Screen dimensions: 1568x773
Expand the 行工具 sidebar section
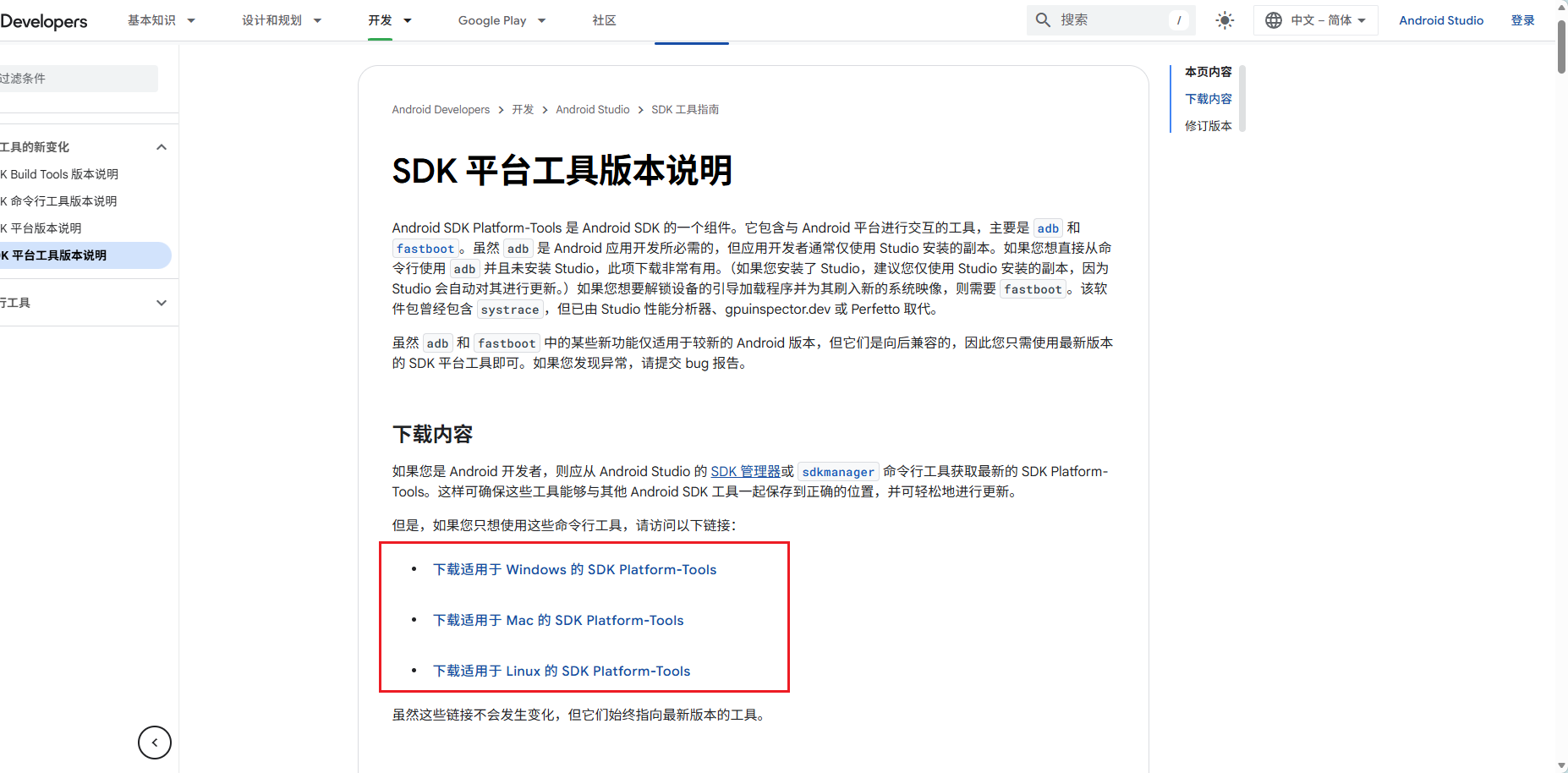162,303
